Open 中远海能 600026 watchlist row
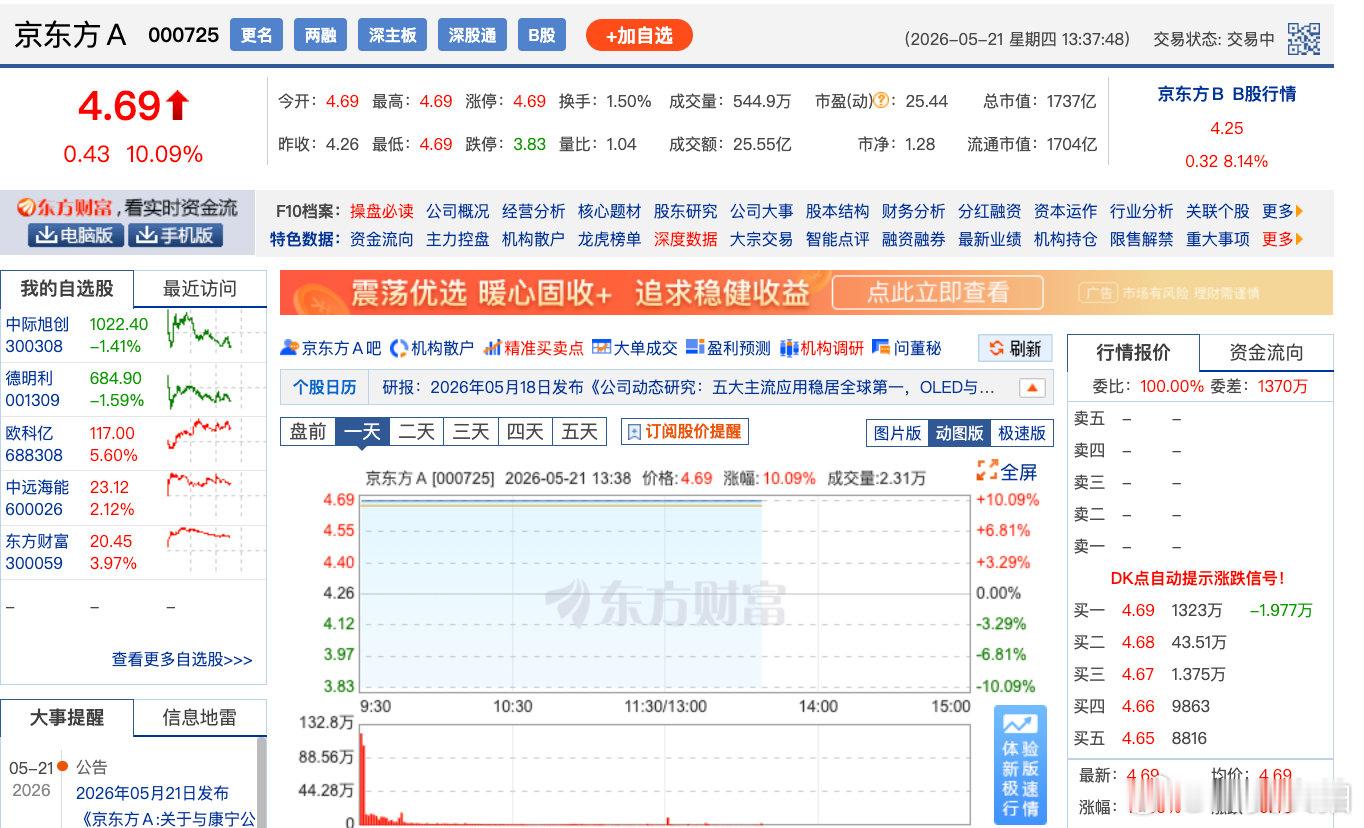 133,498
